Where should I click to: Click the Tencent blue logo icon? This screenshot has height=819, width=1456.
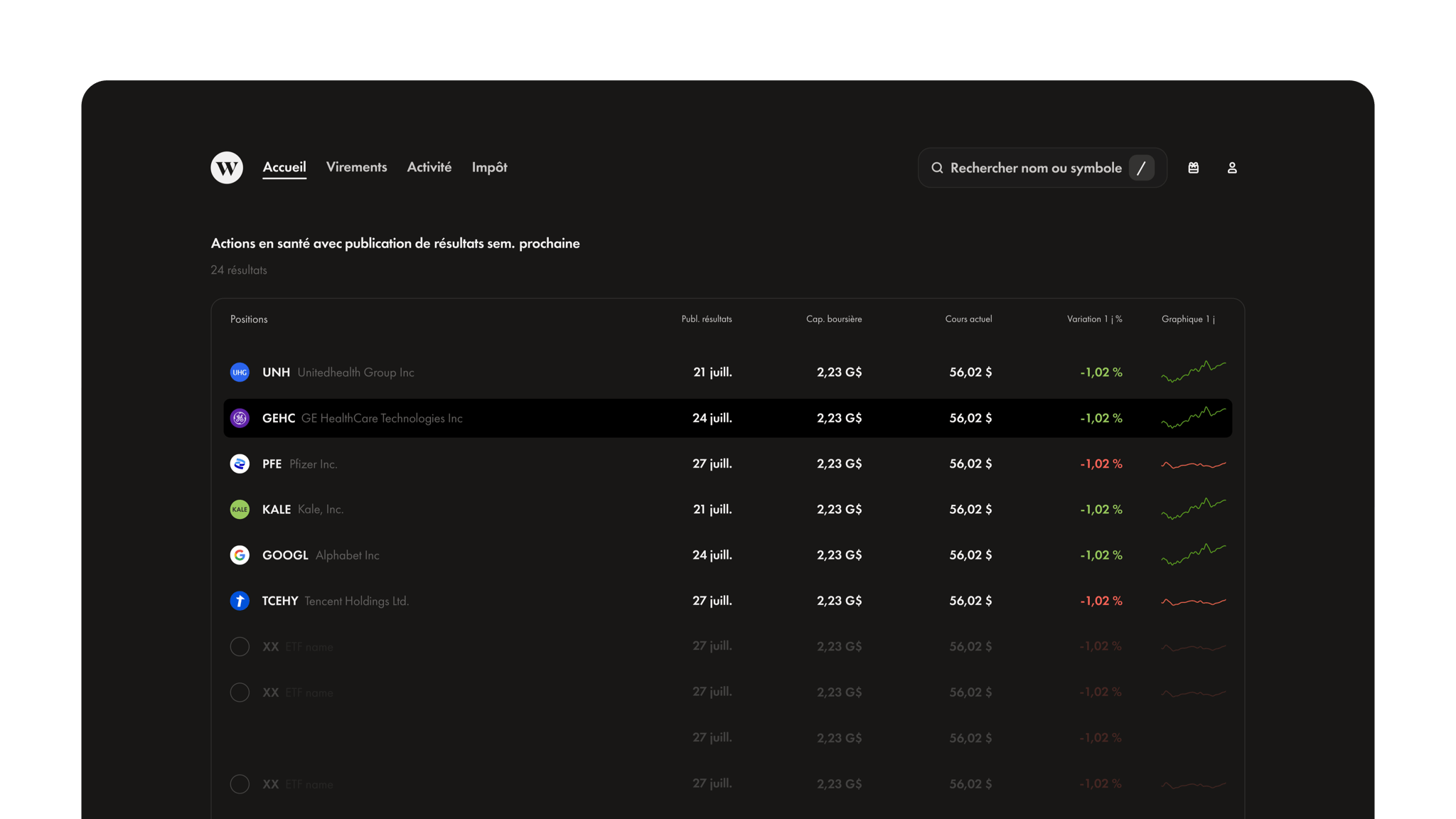click(x=240, y=601)
